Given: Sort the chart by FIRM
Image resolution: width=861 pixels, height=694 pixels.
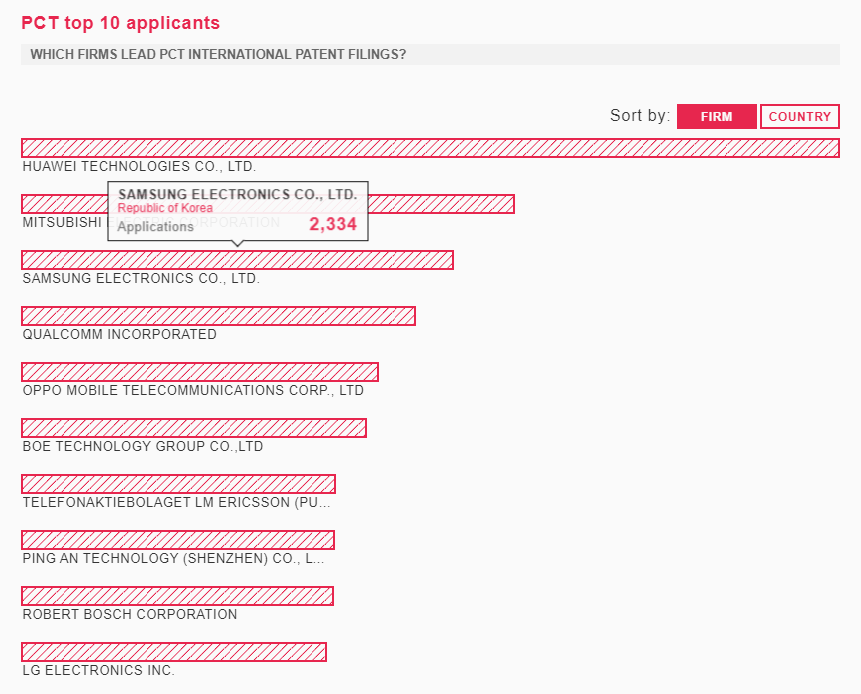Looking at the screenshot, I should pyautogui.click(x=716, y=117).
